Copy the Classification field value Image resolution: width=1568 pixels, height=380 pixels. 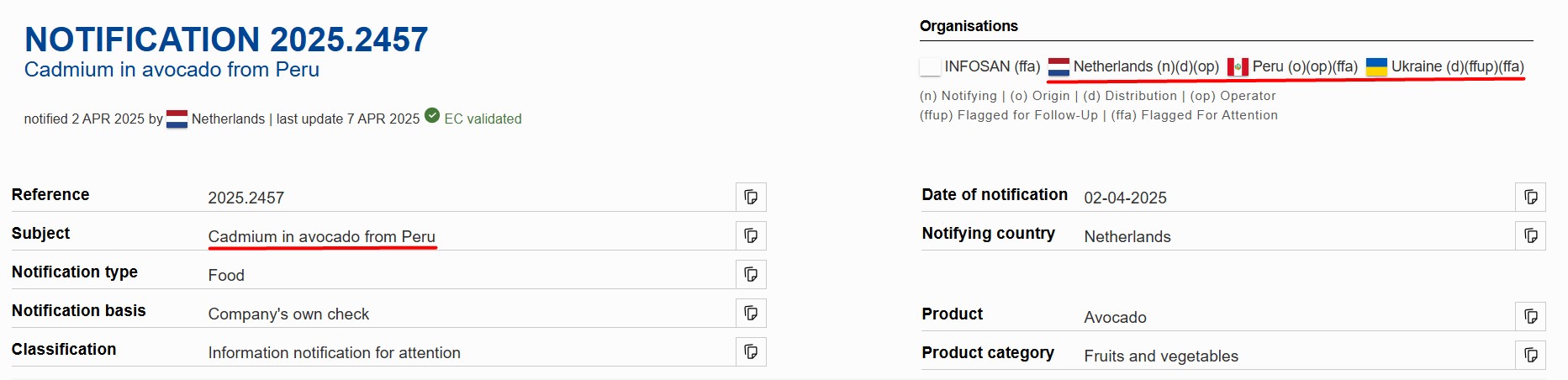pos(751,351)
